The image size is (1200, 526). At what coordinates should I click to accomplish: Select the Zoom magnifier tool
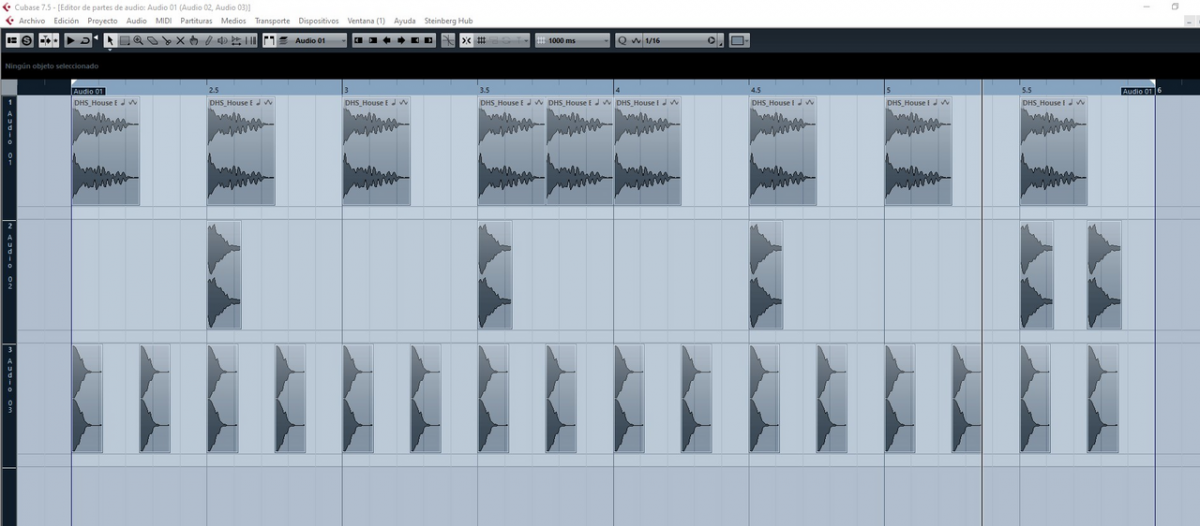138,40
